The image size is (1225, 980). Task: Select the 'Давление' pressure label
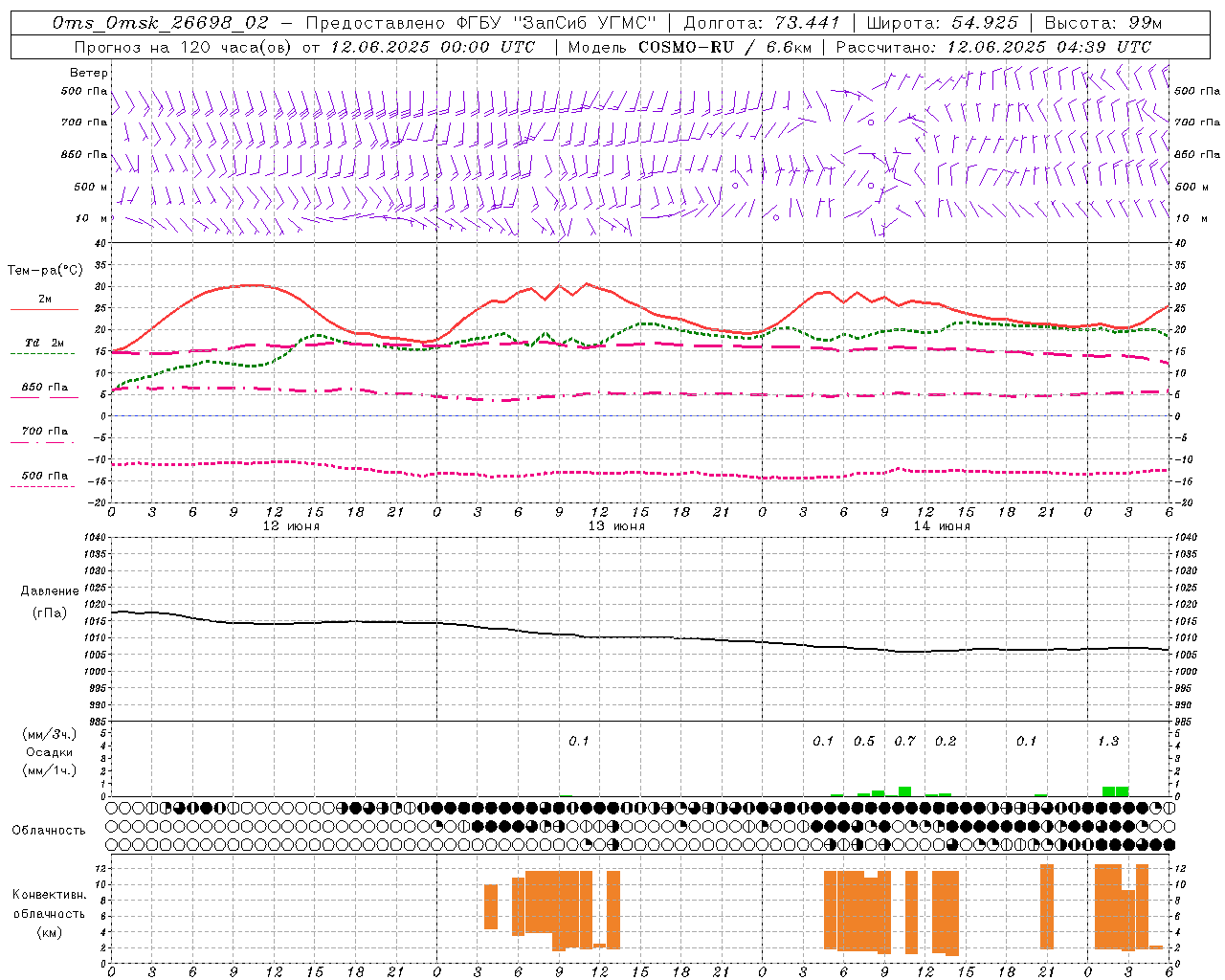click(50, 590)
